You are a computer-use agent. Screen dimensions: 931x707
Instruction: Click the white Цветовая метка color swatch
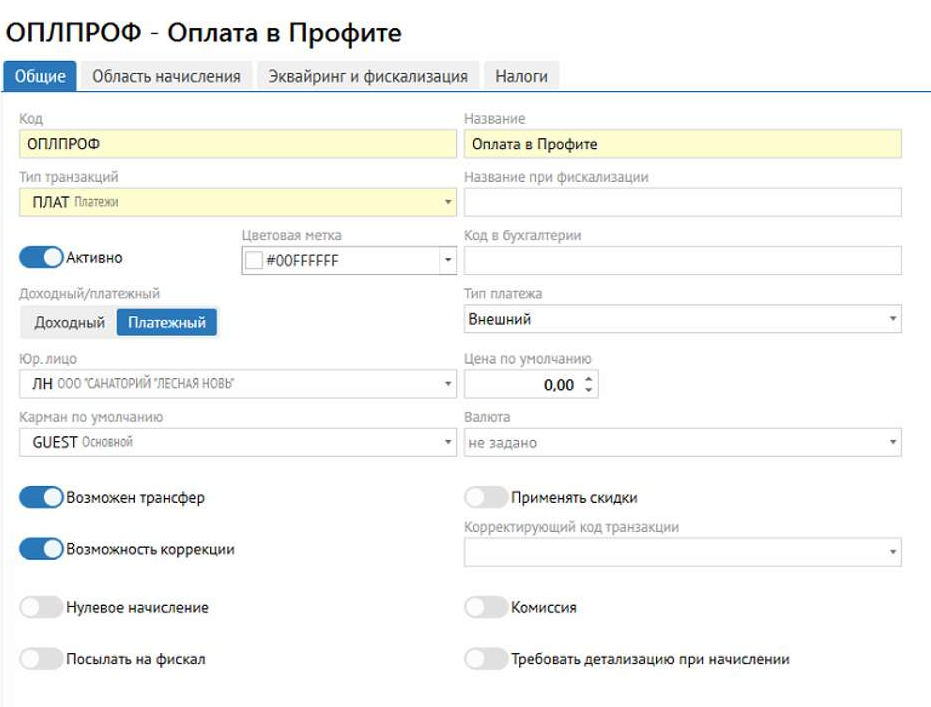(x=254, y=261)
